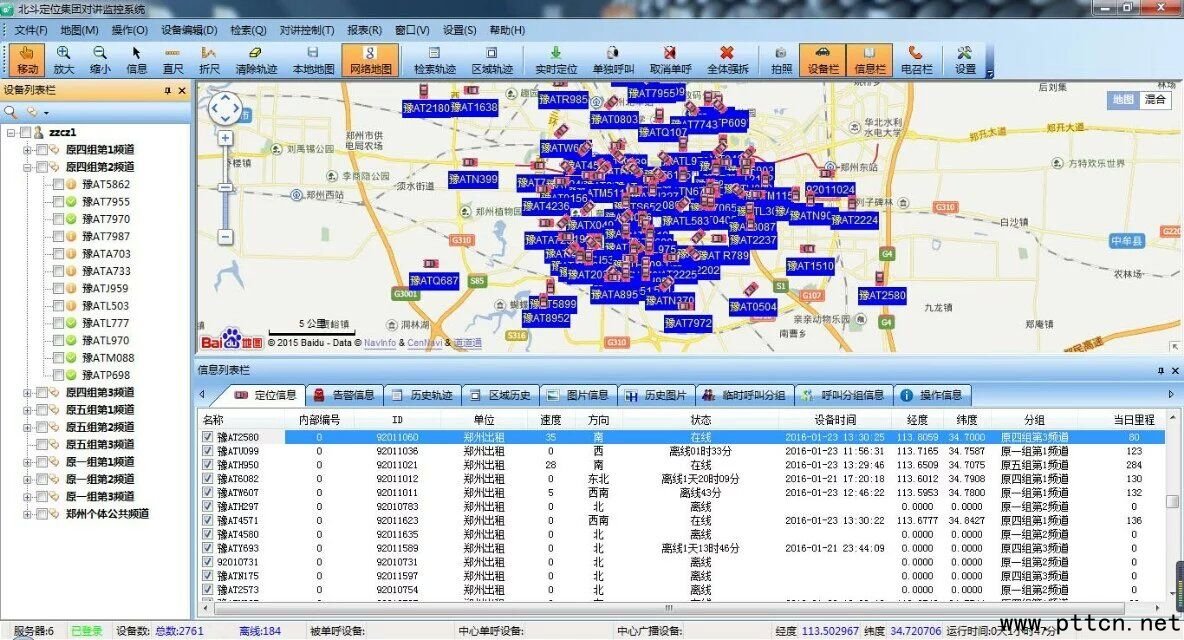Uncheck the 豫ATU099 row checkbox
Screen dimensions: 1184x640
[208, 451]
